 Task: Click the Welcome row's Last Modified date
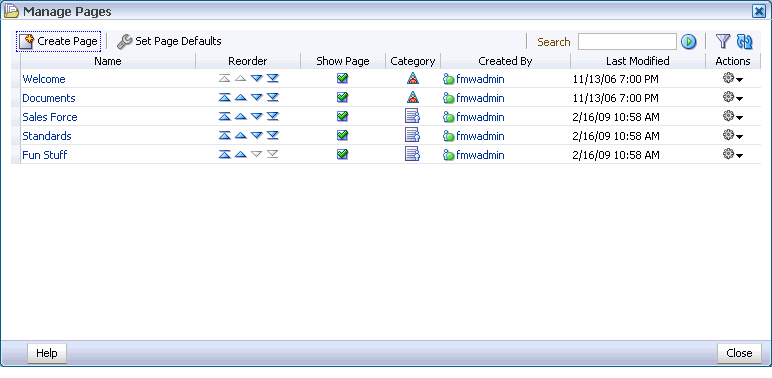(x=615, y=79)
